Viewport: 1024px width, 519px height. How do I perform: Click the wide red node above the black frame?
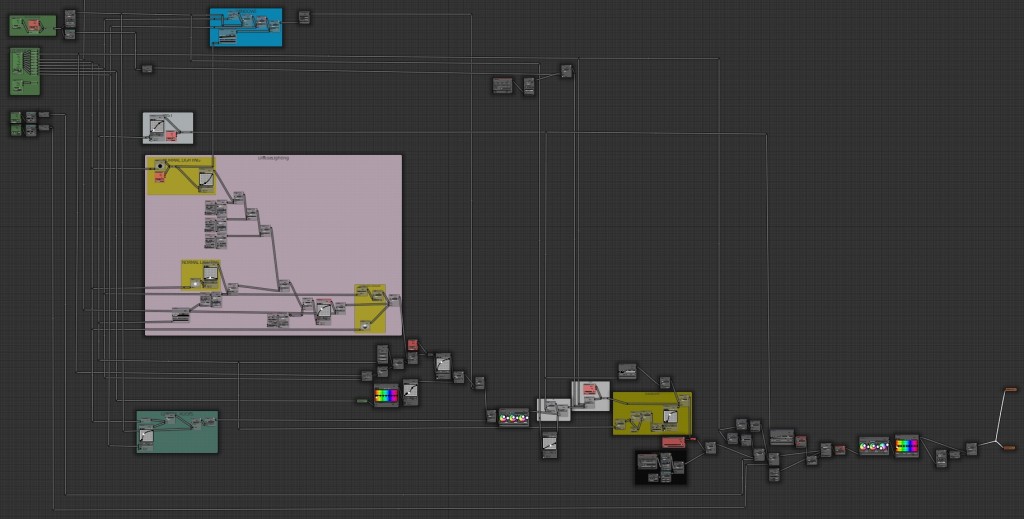tap(673, 441)
